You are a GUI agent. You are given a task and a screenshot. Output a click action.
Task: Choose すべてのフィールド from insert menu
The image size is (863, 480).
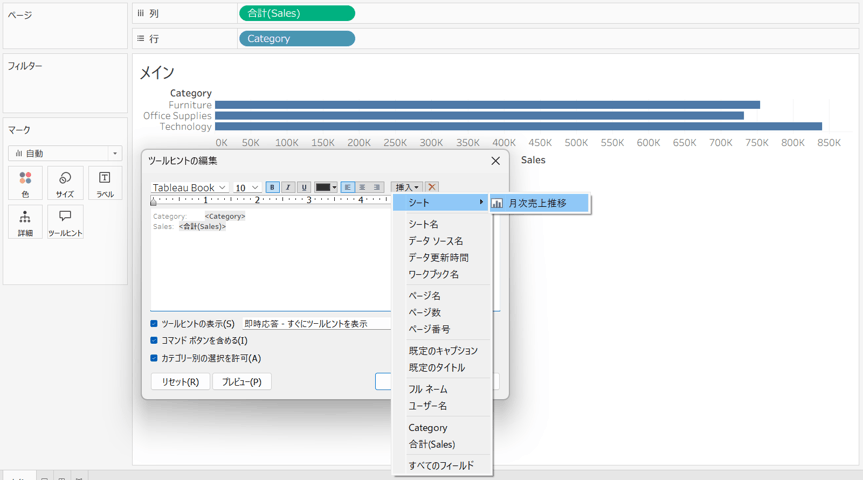(x=441, y=465)
